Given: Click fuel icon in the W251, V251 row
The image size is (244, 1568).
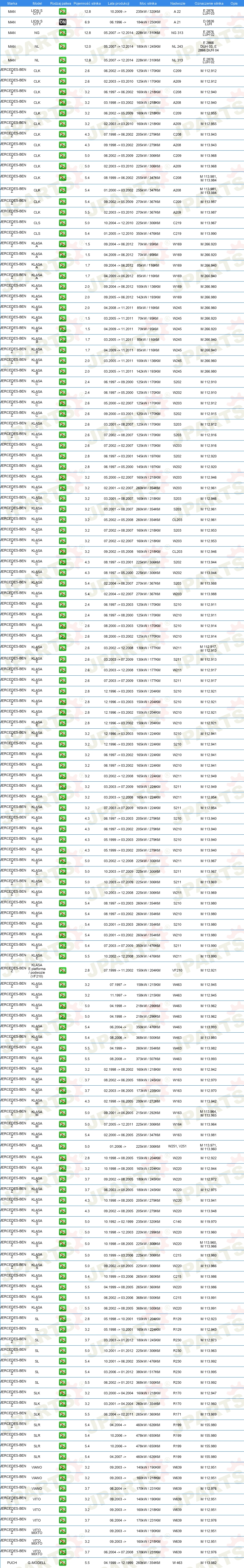Looking at the screenshot, I should pos(63,1147).
